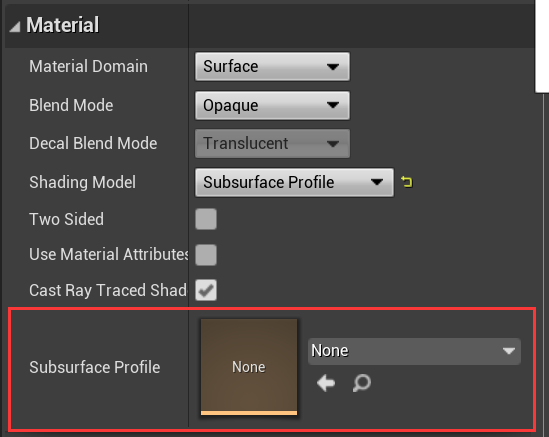Screen dimensions: 549x437
Task: Toggle the Two Sided checkbox
Action: pos(206,219)
